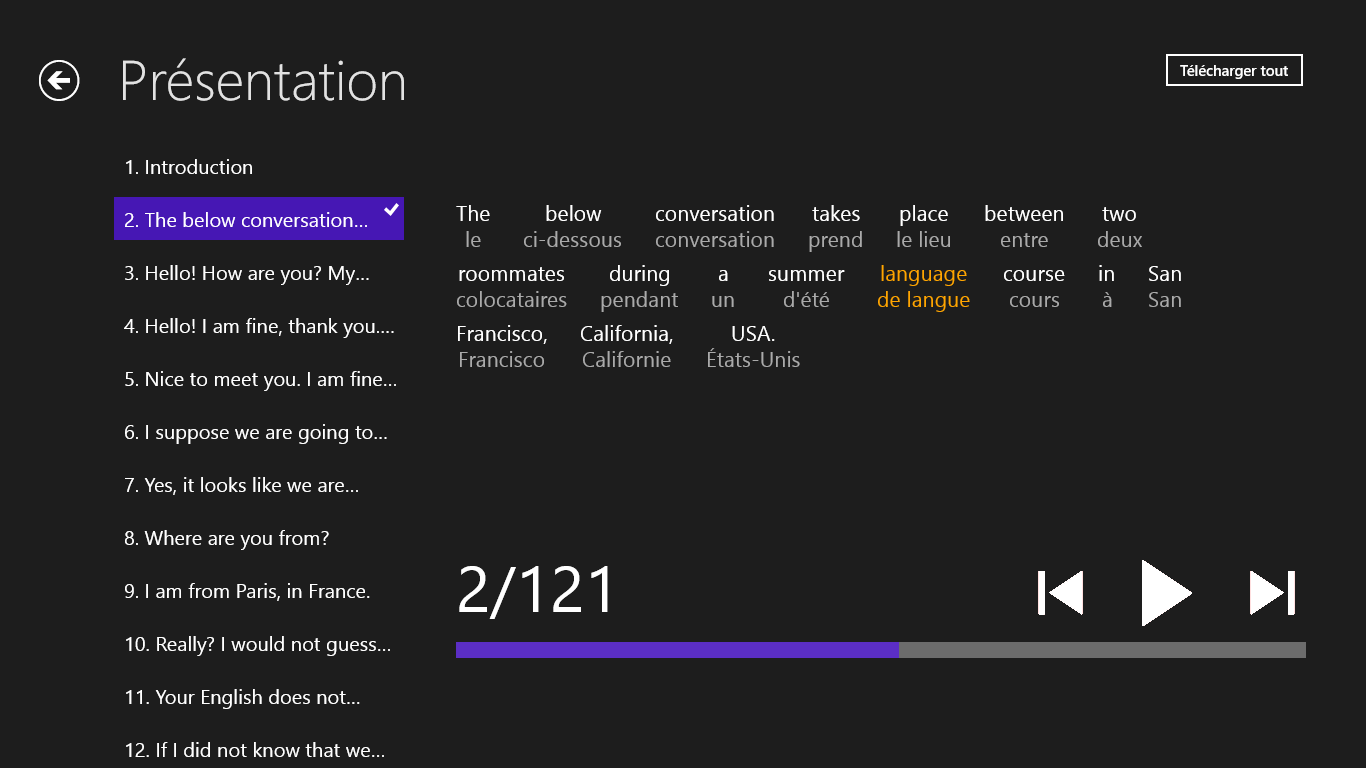Choose sentence 6 I suppose we are going
The image size is (1366, 768).
[x=256, y=432]
